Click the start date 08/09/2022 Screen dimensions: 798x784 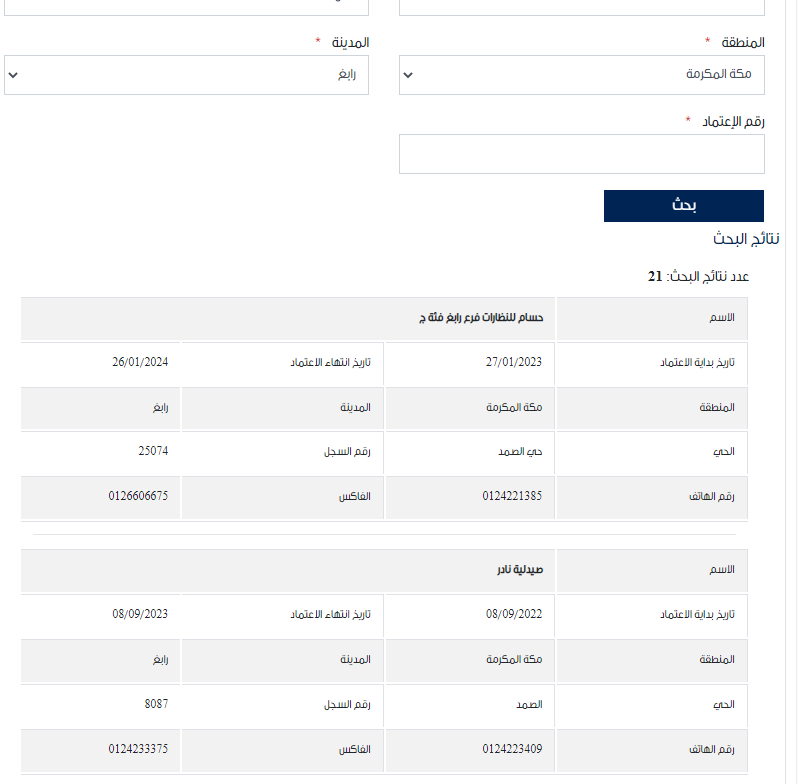click(x=514, y=614)
